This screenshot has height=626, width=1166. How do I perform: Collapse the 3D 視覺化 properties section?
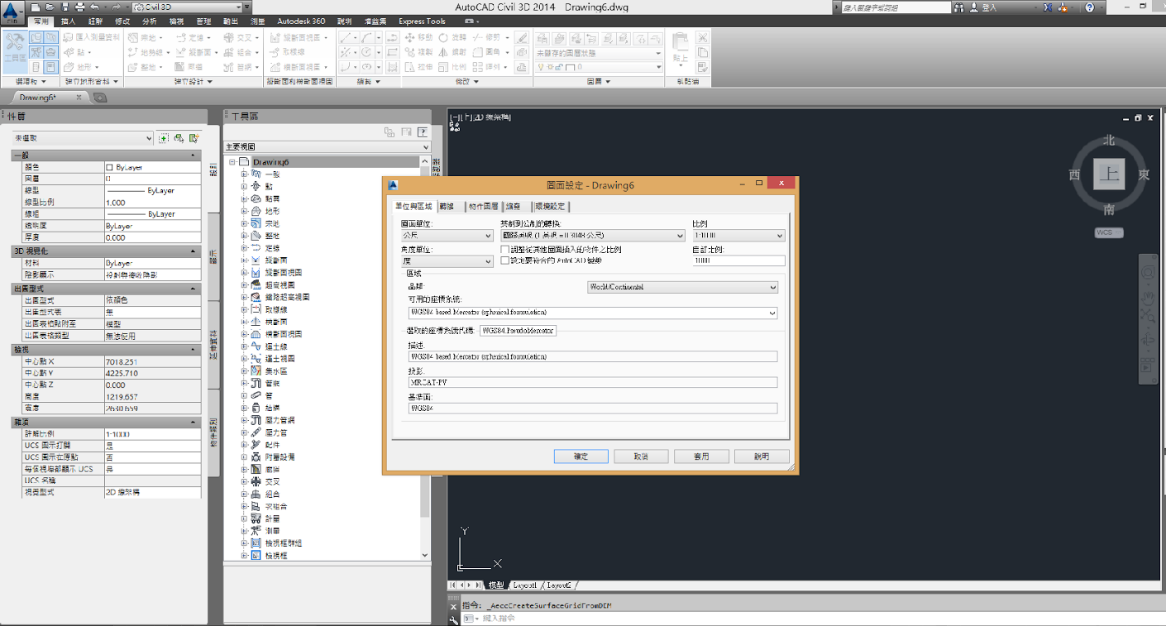[x=193, y=251]
